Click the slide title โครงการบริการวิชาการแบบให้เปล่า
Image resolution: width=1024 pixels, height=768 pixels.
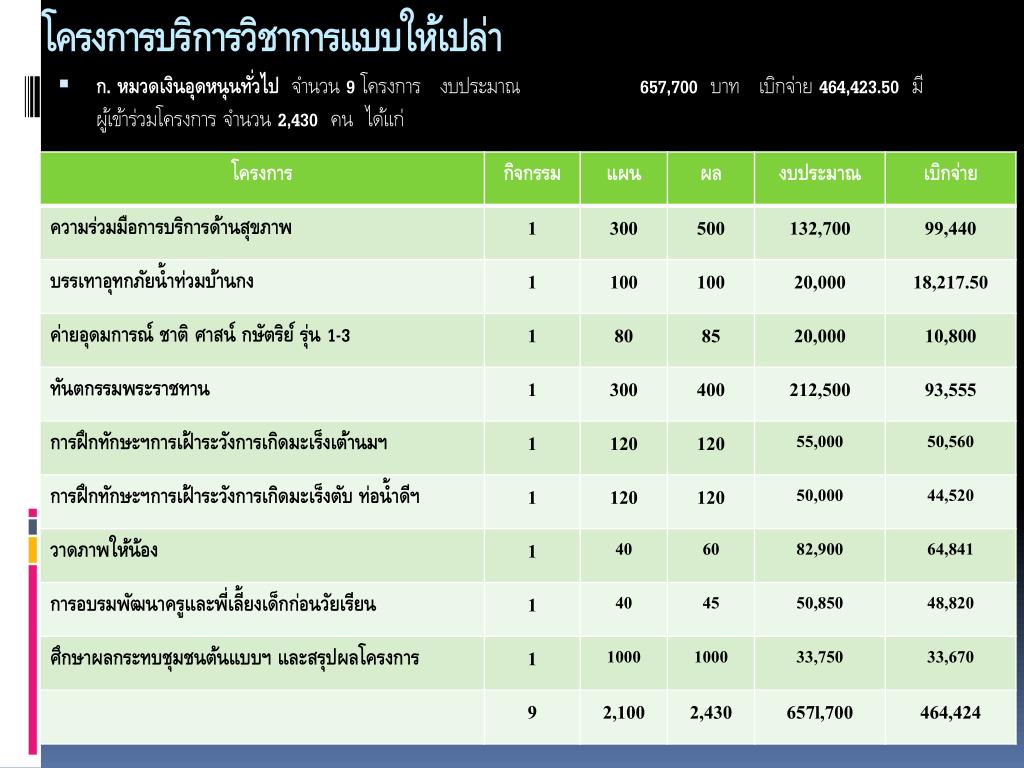(x=272, y=33)
